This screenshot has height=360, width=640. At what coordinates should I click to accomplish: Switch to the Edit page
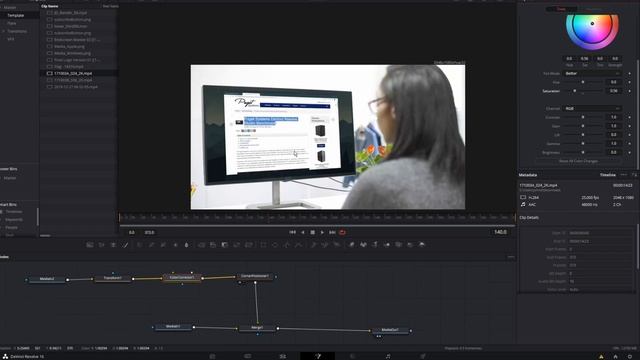[282, 356]
